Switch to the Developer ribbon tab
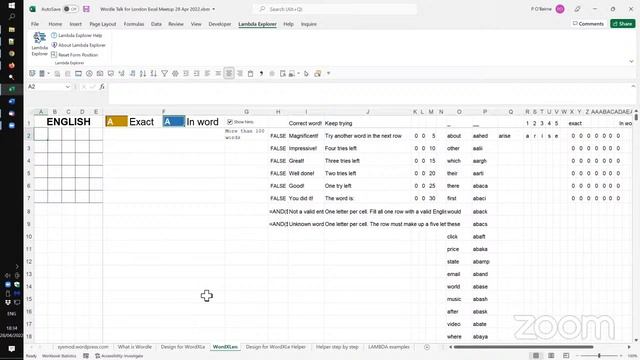Screen dimensions: 640x360 click(x=220, y=24)
